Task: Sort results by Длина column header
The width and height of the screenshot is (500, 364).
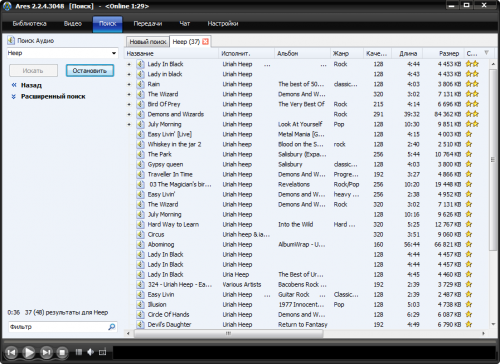Action: click(407, 53)
